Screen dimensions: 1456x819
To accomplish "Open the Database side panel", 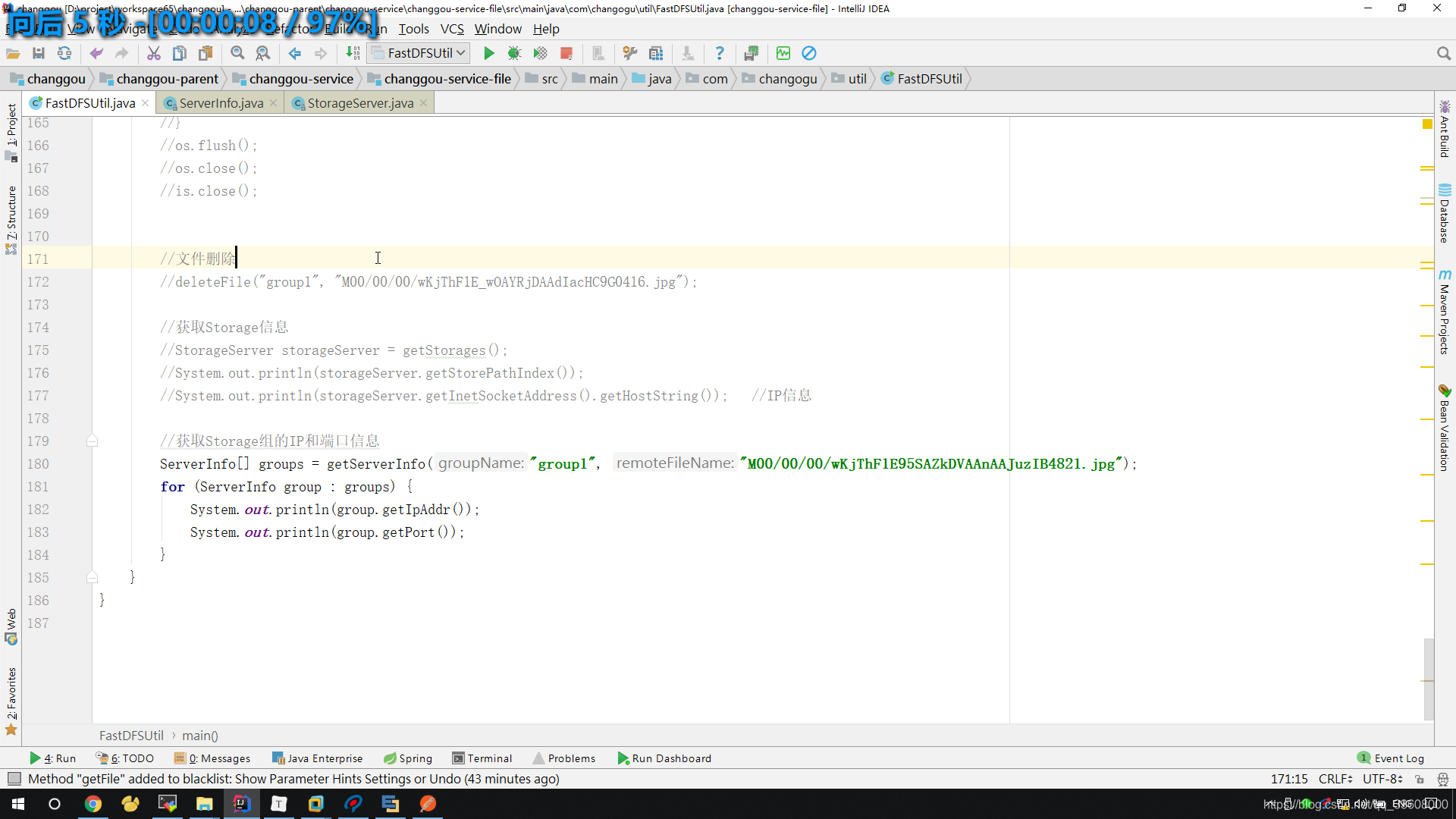I will point(1445,213).
